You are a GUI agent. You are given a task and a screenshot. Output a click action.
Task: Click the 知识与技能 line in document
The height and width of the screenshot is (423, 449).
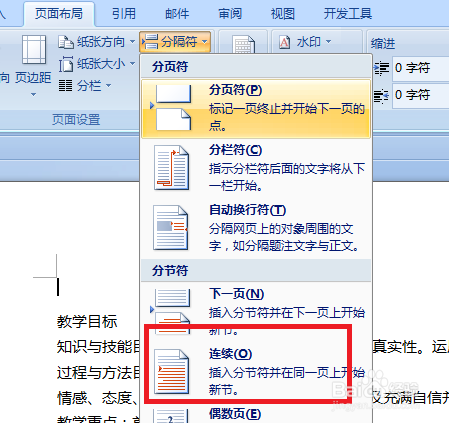(98, 347)
